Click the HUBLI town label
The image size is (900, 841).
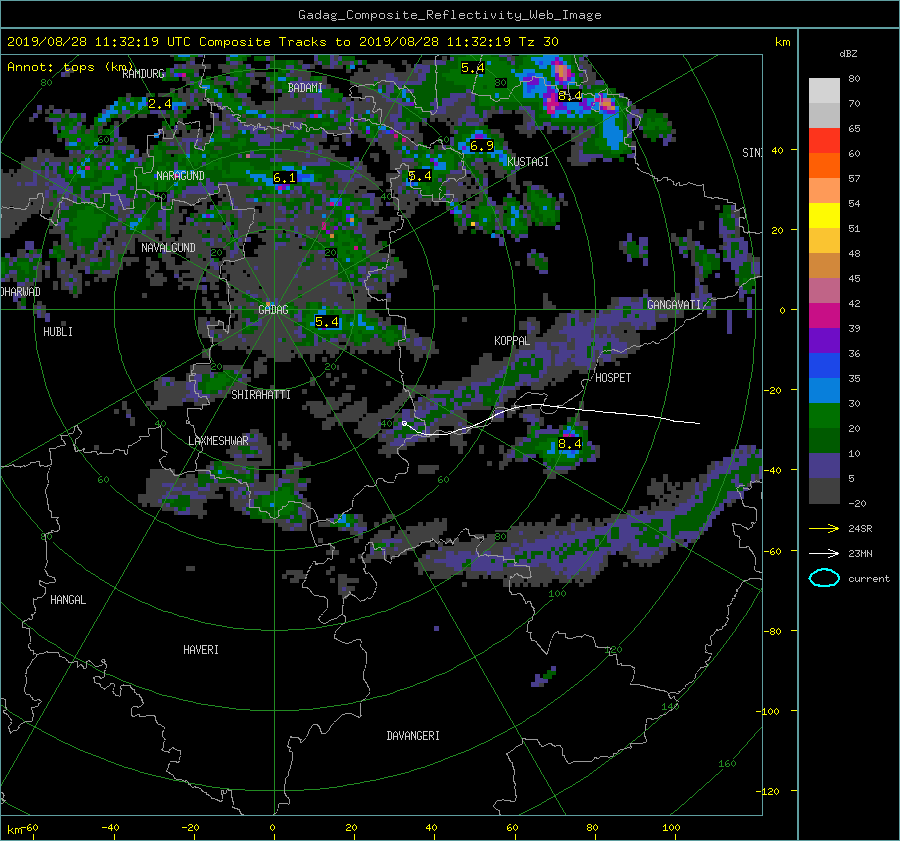click(x=58, y=332)
